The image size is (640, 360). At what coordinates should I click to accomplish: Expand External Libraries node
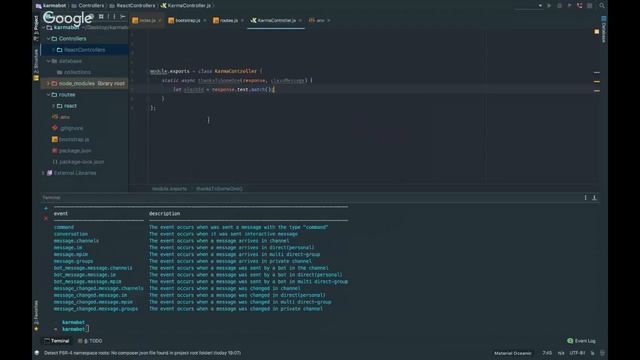click(x=43, y=173)
